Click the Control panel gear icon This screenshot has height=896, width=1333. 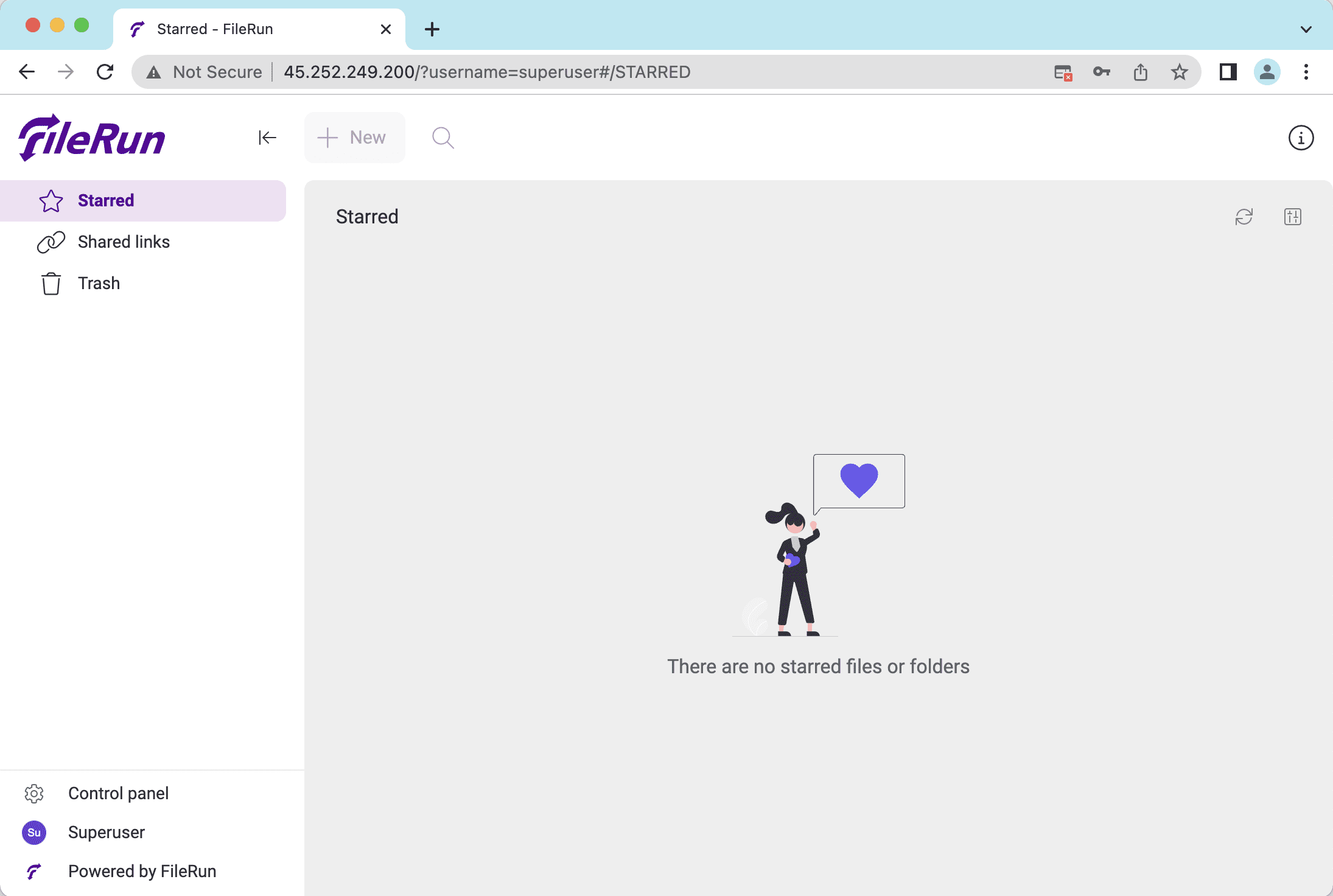click(34, 793)
